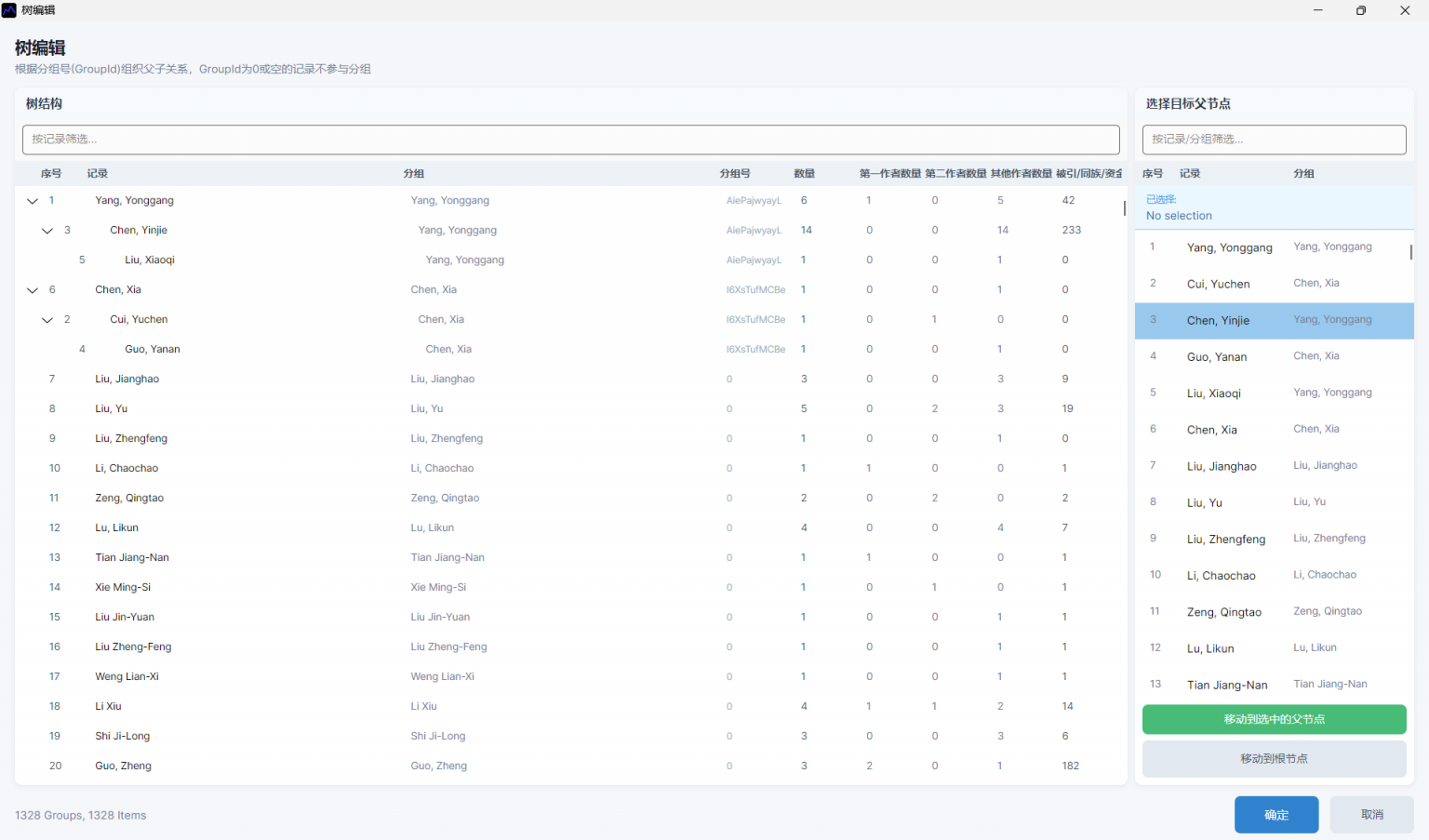The height and width of the screenshot is (840, 1429).
Task: Click the tree table vertical scrollbar
Action: pyautogui.click(x=1124, y=208)
